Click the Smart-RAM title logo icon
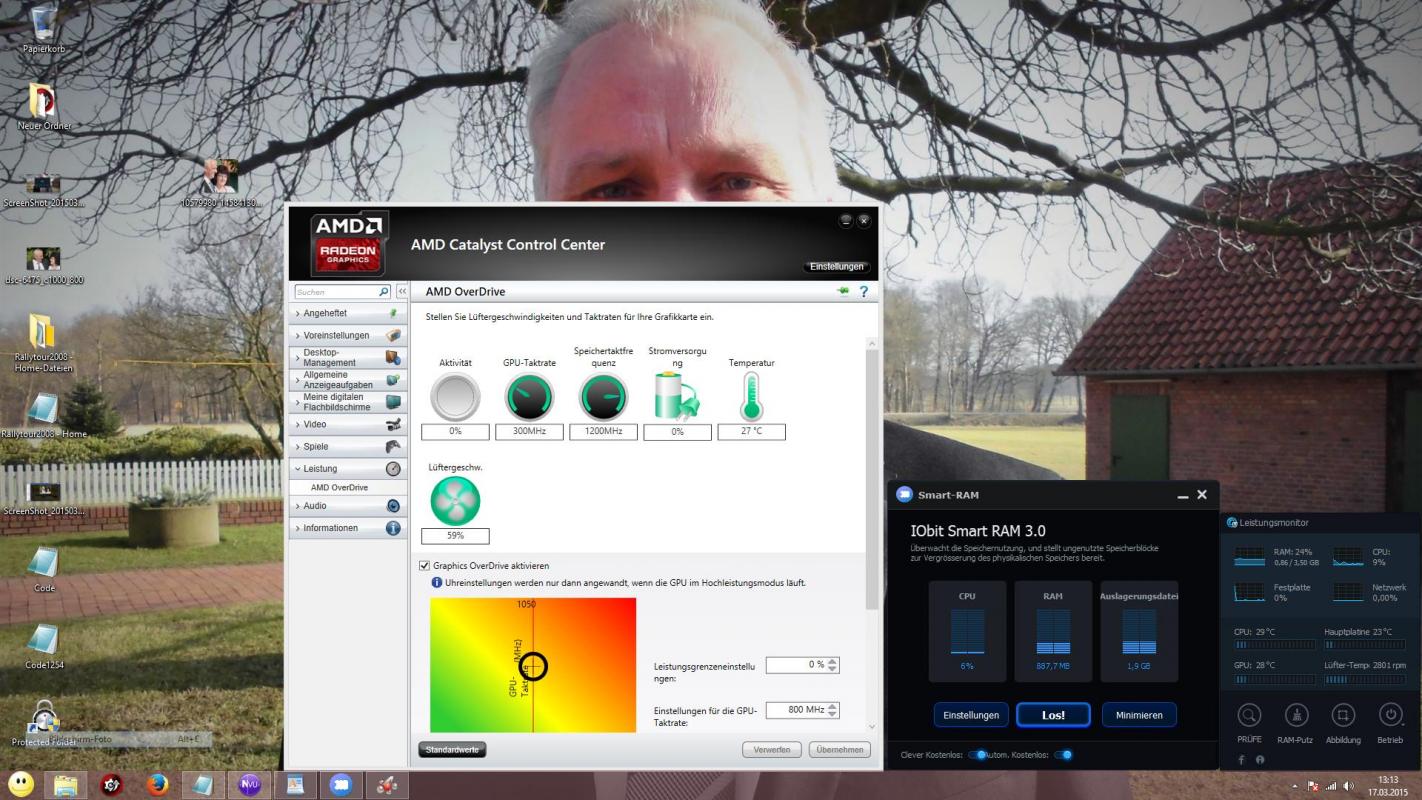 tap(904, 494)
